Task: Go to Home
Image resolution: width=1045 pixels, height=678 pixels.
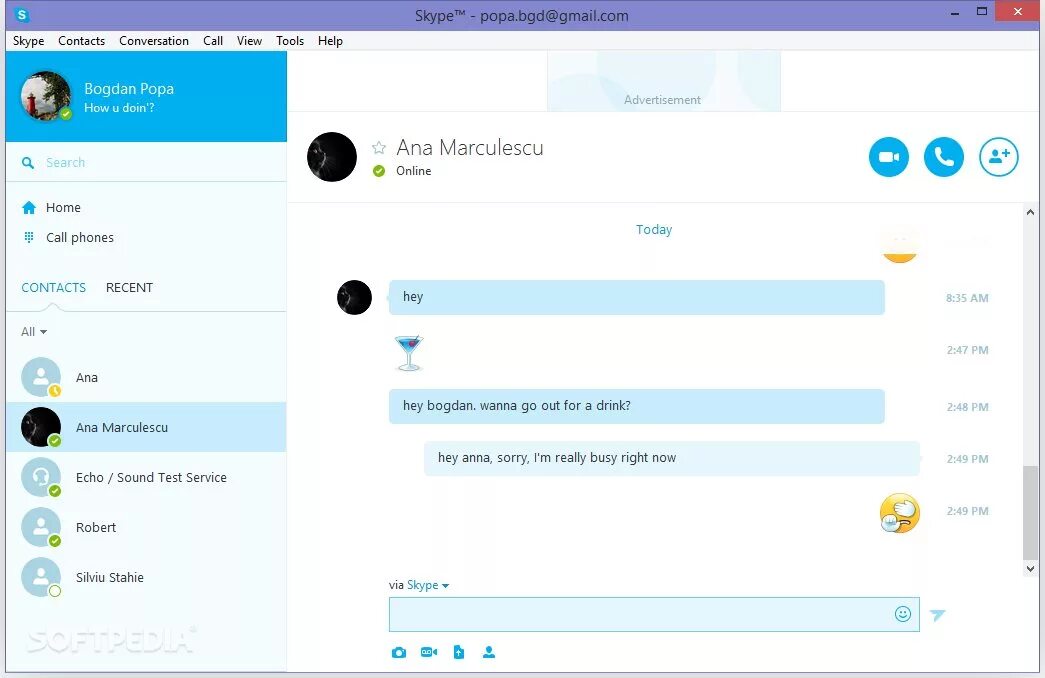Action: pos(63,207)
